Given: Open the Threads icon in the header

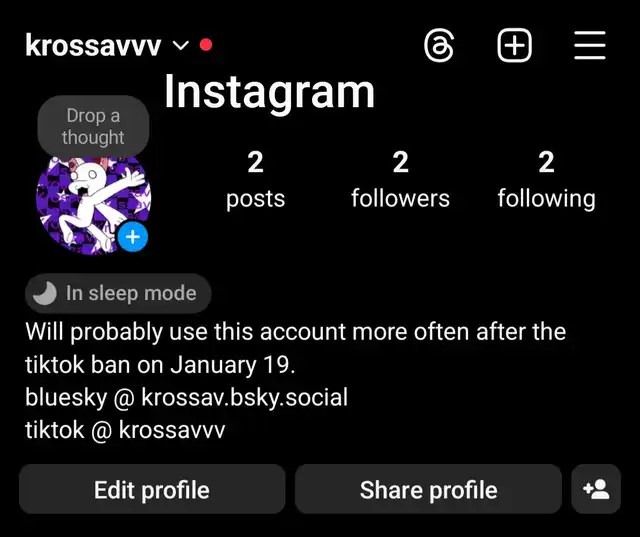Looking at the screenshot, I should point(439,45).
